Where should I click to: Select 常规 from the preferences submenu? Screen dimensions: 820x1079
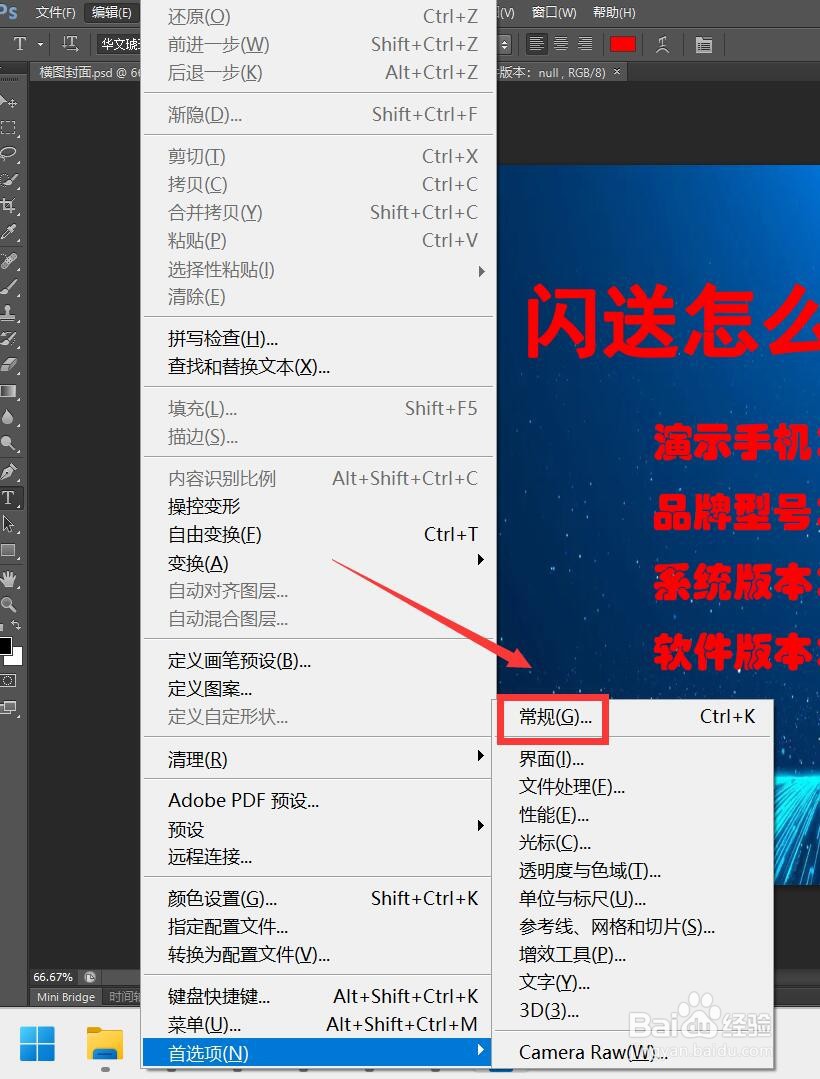click(x=553, y=716)
